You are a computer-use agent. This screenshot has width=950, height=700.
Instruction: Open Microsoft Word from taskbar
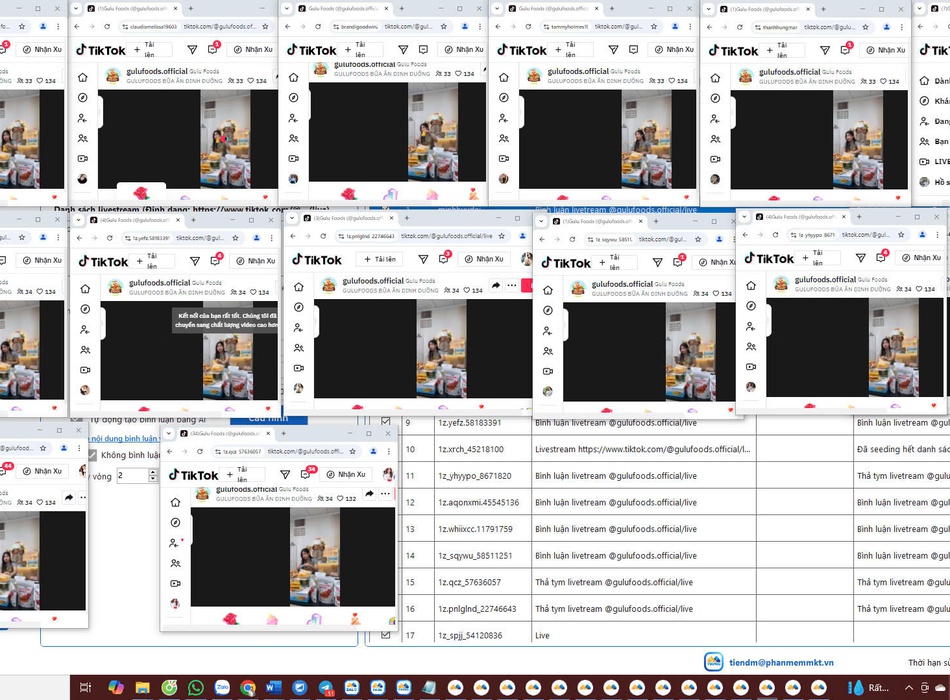pos(273,687)
